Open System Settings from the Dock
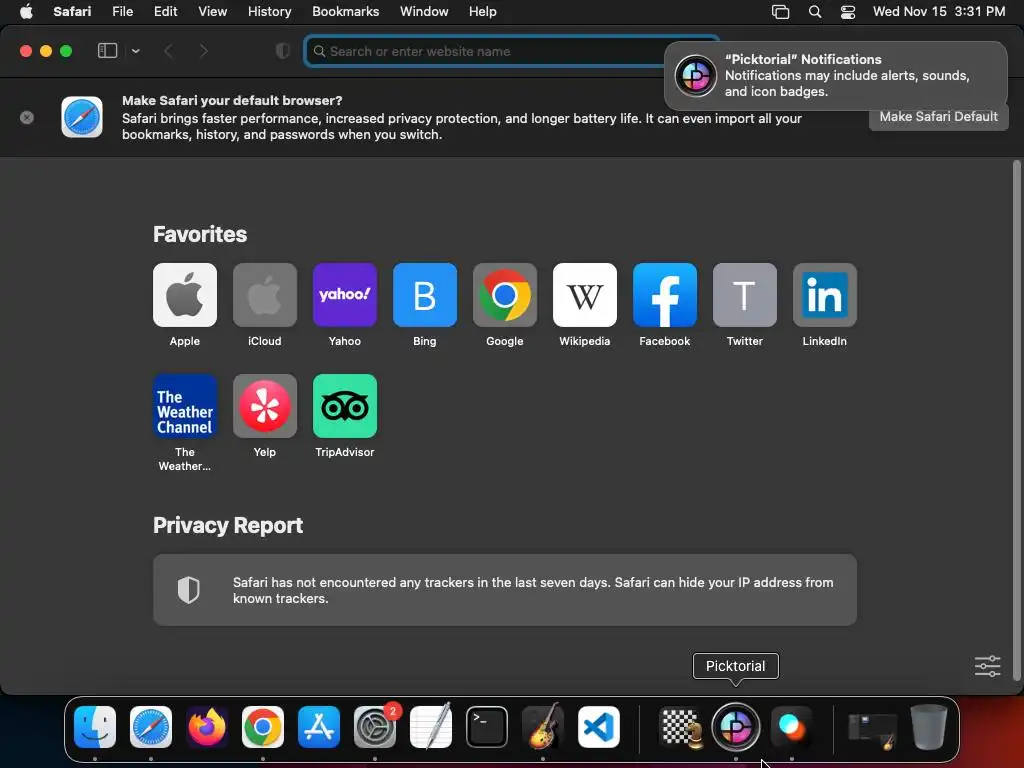Screen dimensions: 1024x768 tap(375, 727)
